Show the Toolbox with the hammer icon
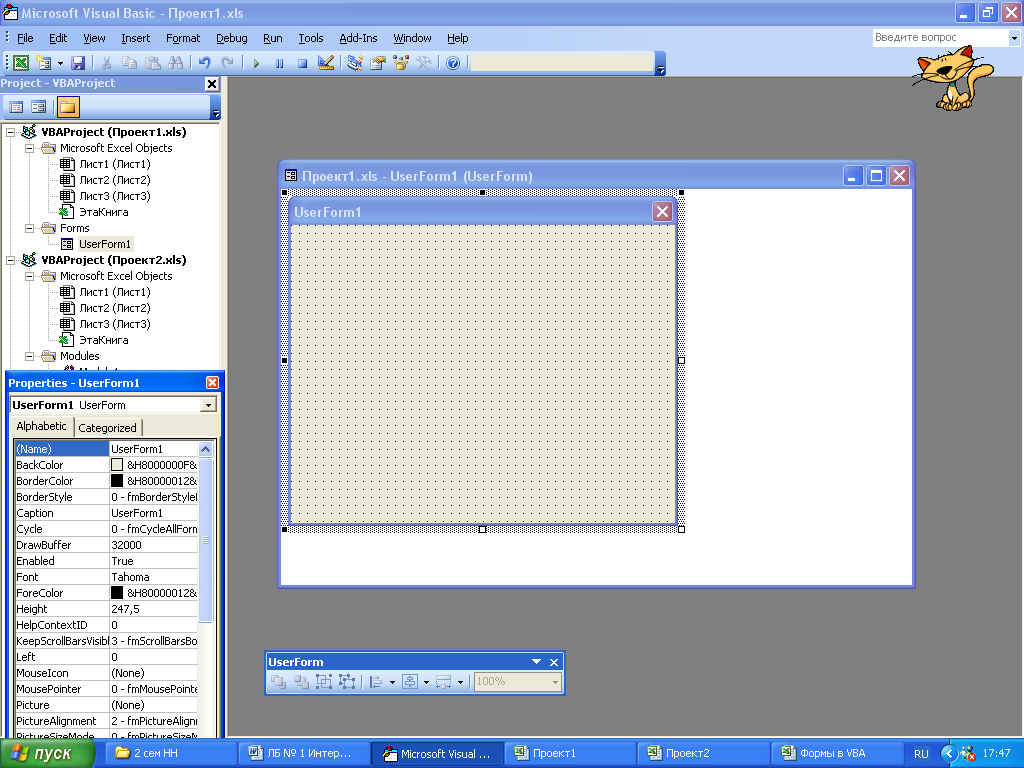This screenshot has height=768, width=1024. (x=424, y=63)
